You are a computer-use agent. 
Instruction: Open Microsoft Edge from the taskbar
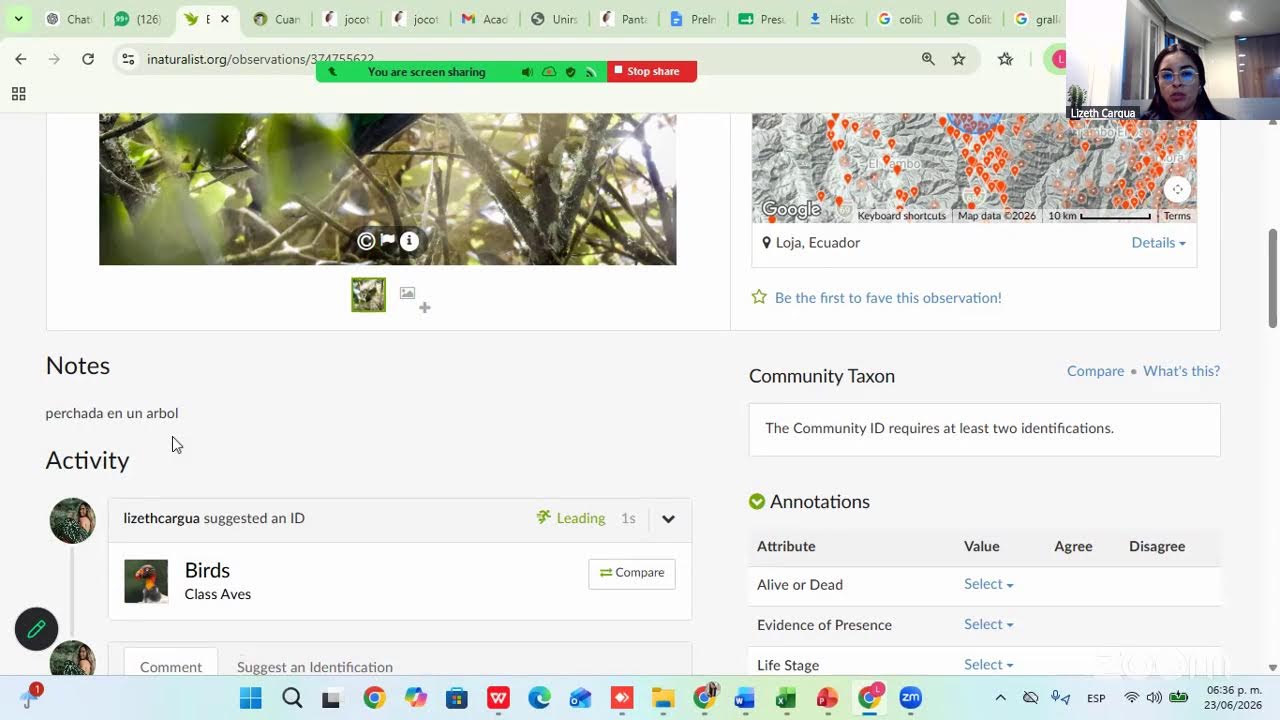tap(539, 698)
